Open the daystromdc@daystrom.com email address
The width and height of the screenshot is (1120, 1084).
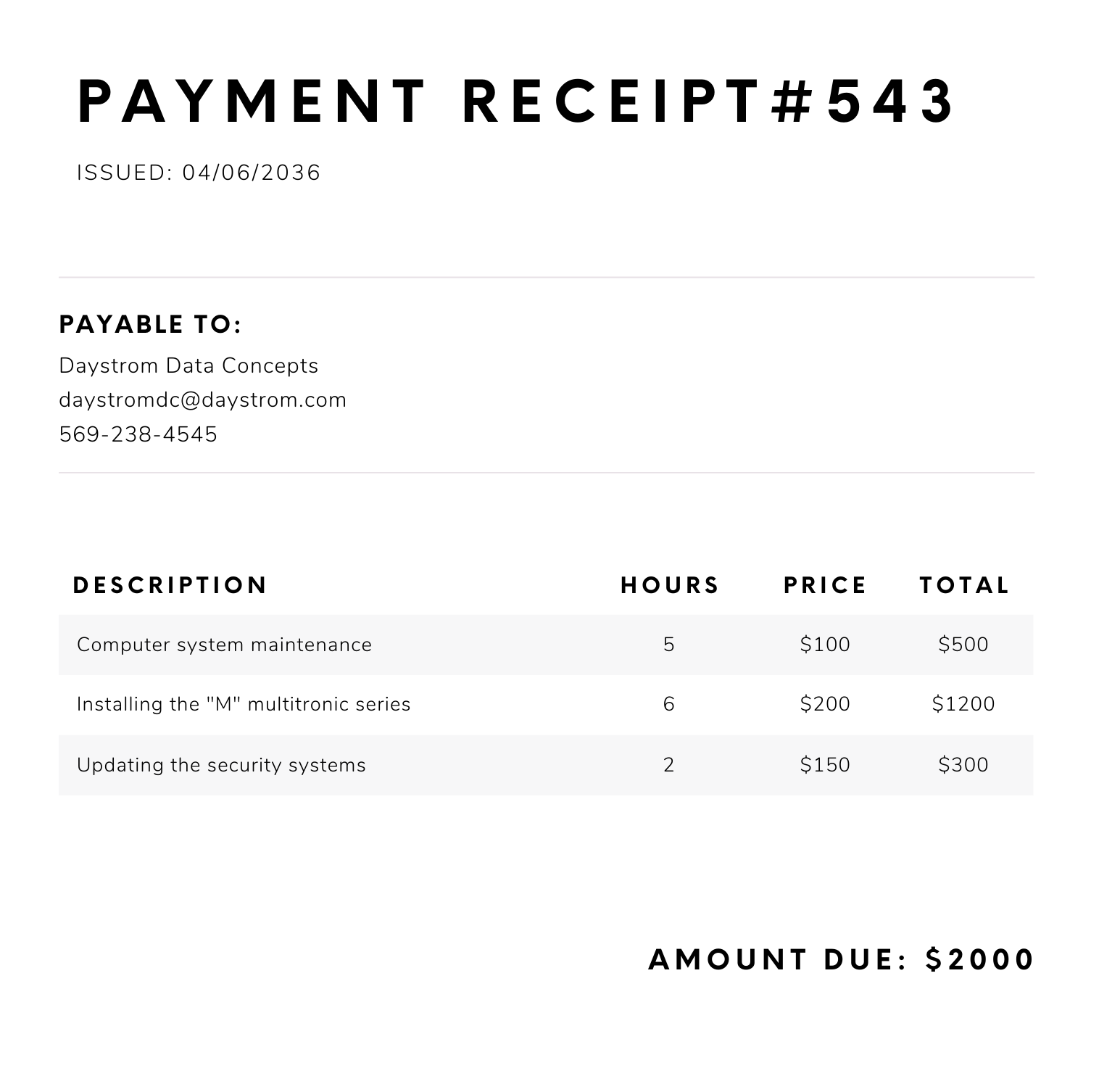pyautogui.click(x=202, y=400)
